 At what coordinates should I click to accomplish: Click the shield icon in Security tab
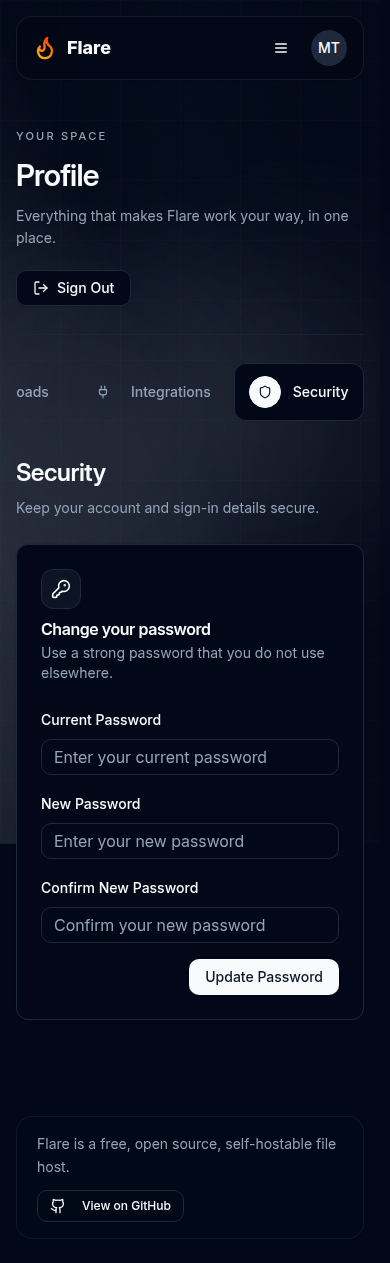coord(265,392)
